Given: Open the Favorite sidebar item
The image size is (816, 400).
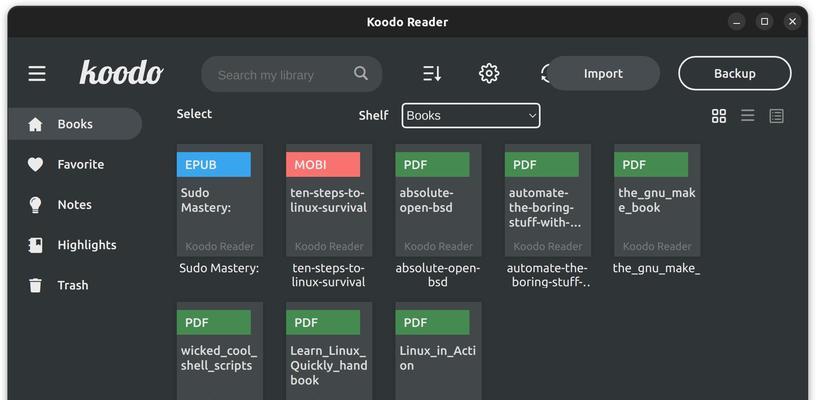Looking at the screenshot, I should [75, 164].
